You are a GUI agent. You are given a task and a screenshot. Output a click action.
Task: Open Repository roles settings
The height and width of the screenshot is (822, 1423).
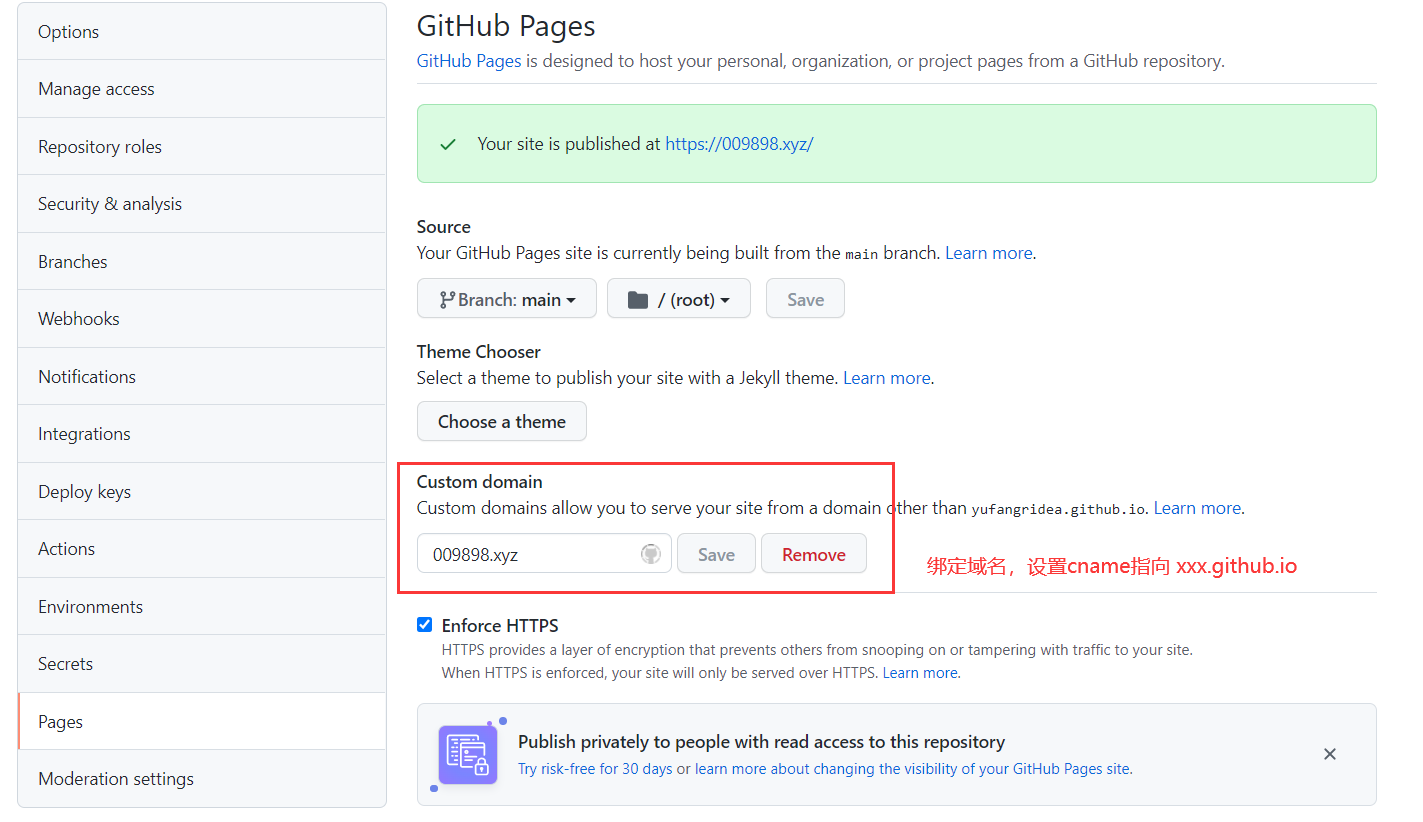202,147
